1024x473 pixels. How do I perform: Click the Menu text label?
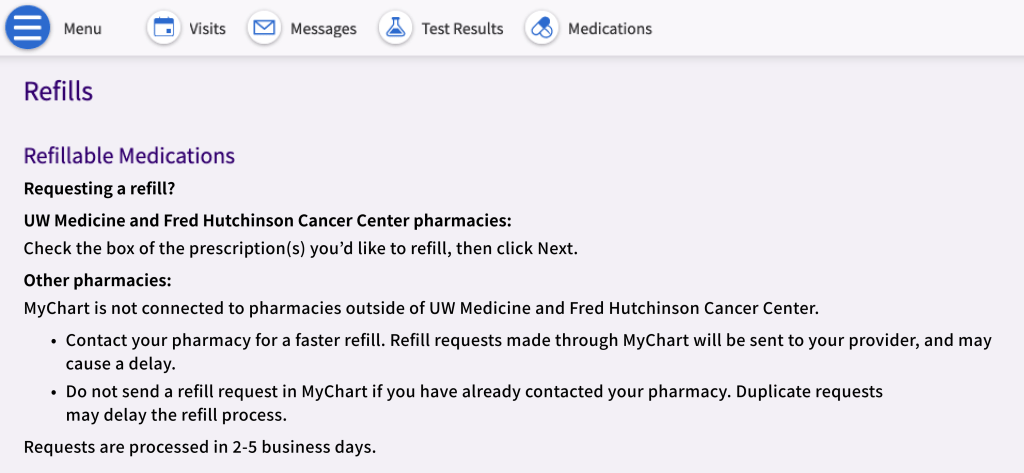click(83, 29)
